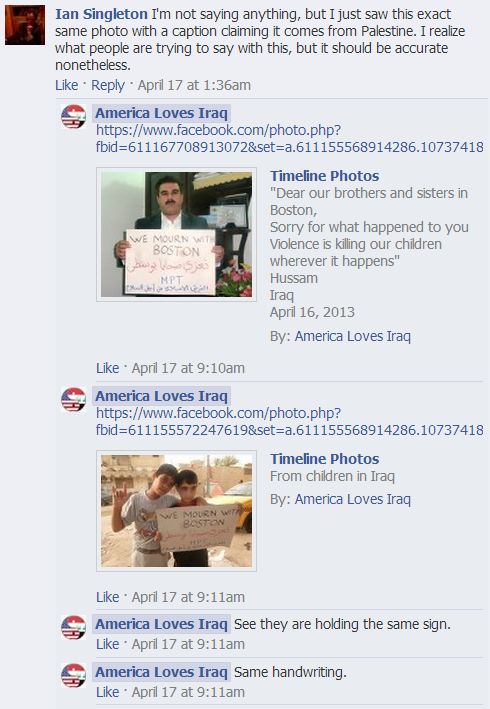Image resolution: width=490 pixels, height=709 pixels.
Task: Like the 'See they are holding the same sign' comment
Action: (x=108, y=644)
